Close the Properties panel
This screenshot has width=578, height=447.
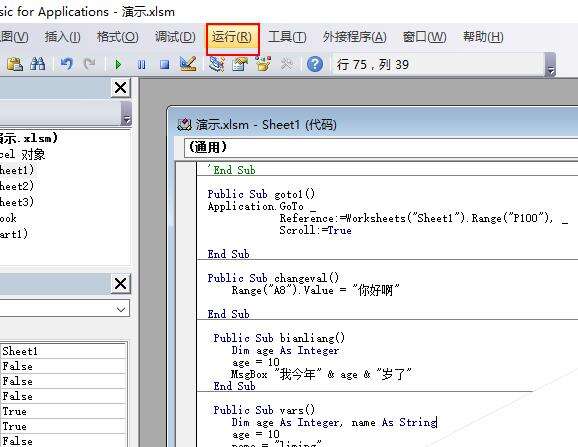click(x=121, y=284)
